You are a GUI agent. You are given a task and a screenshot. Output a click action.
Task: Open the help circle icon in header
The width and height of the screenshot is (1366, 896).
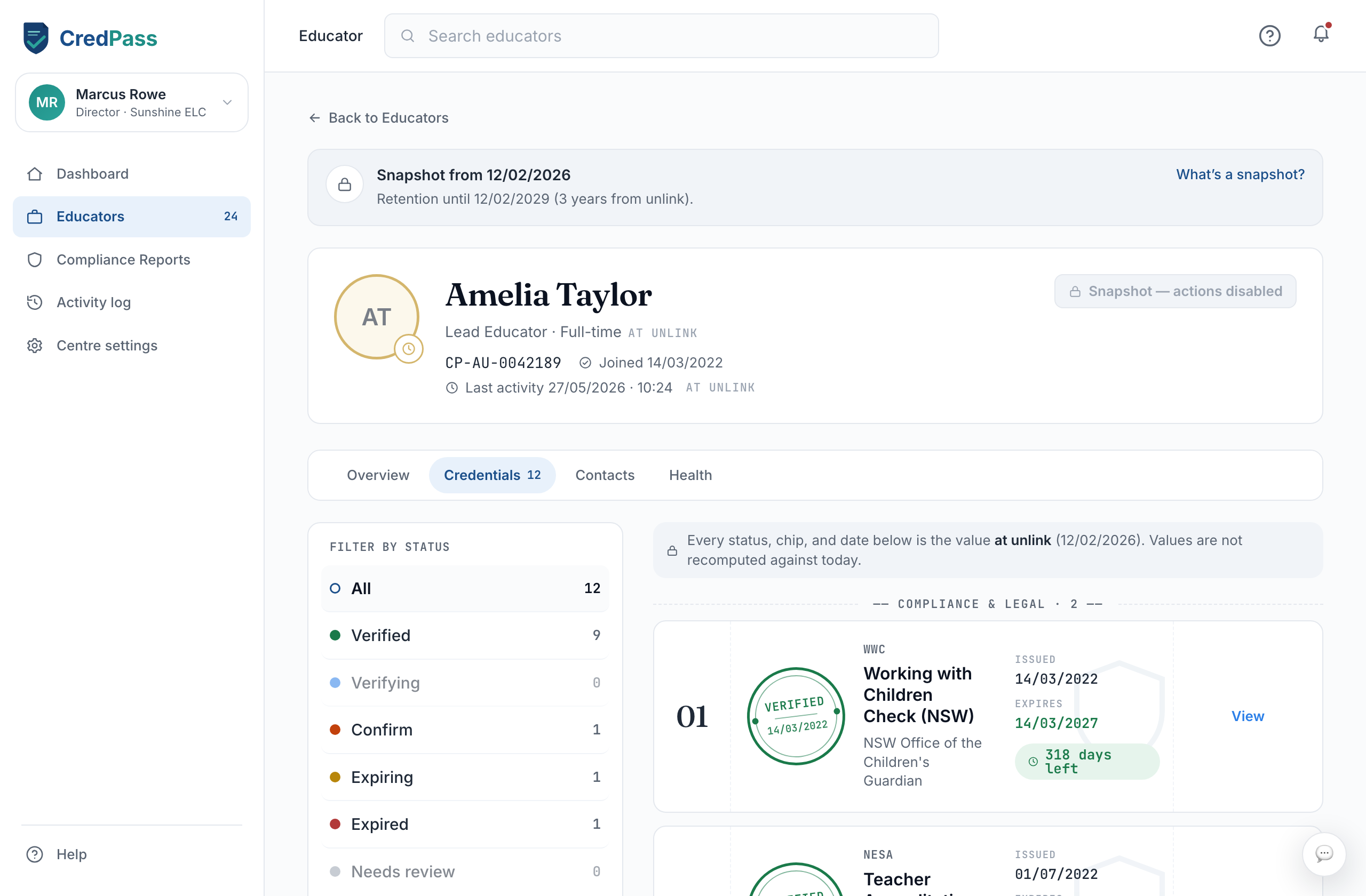(x=1269, y=36)
